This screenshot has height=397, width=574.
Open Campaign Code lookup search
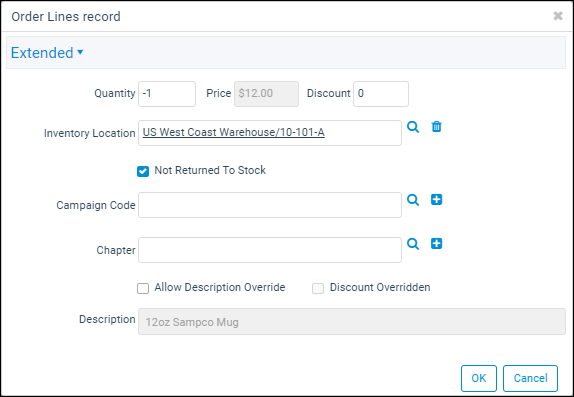point(413,200)
